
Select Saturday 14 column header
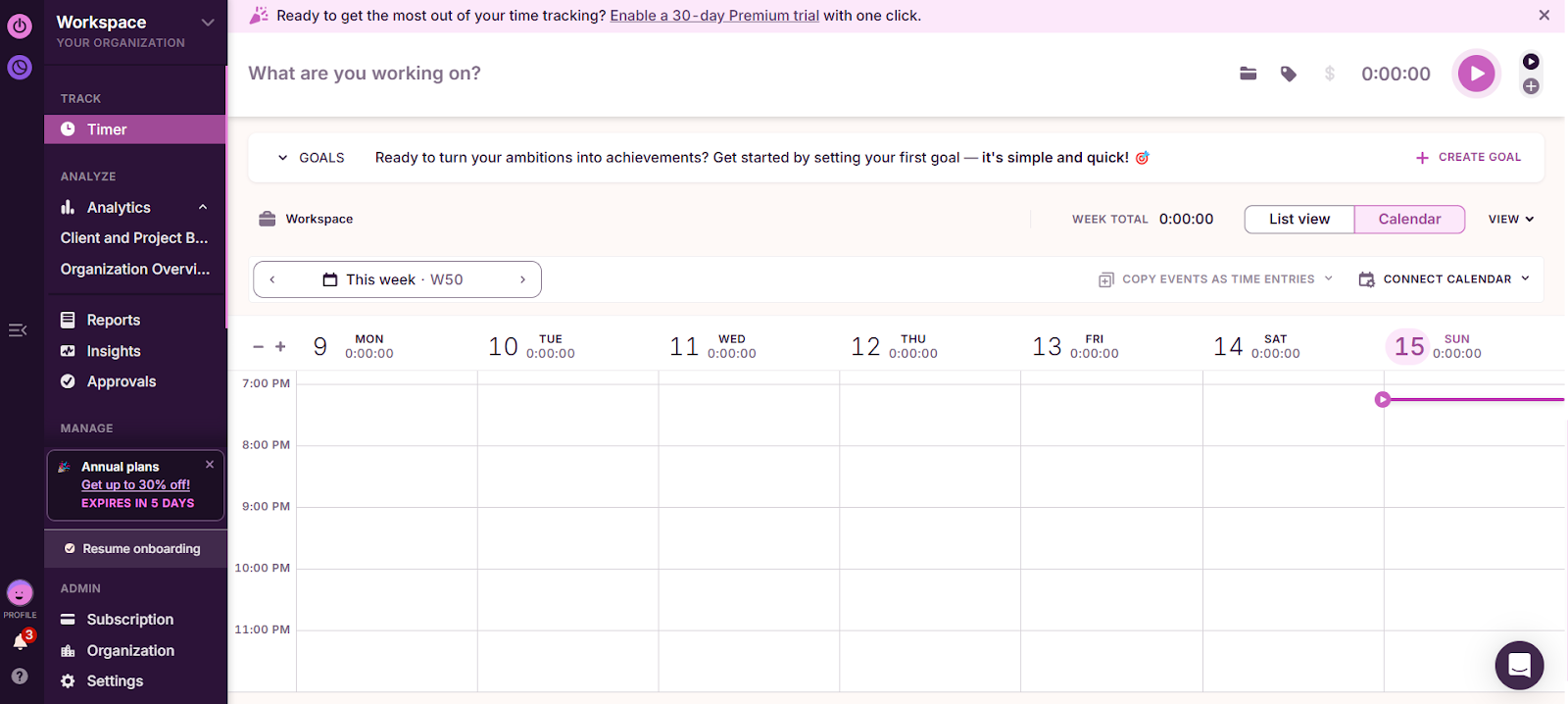click(x=1256, y=346)
